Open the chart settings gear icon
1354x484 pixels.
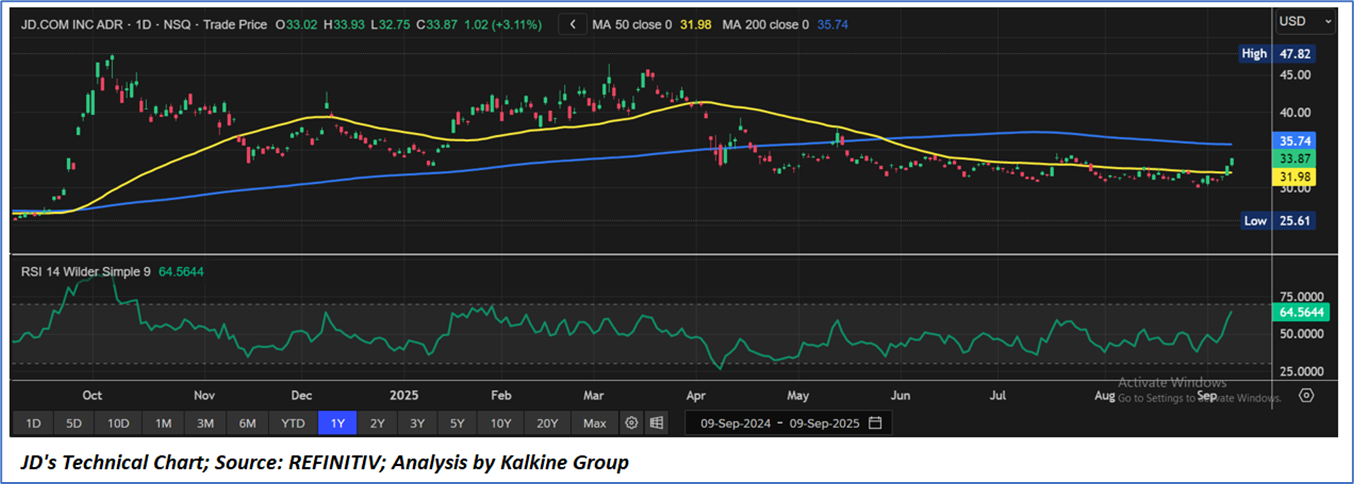point(631,423)
